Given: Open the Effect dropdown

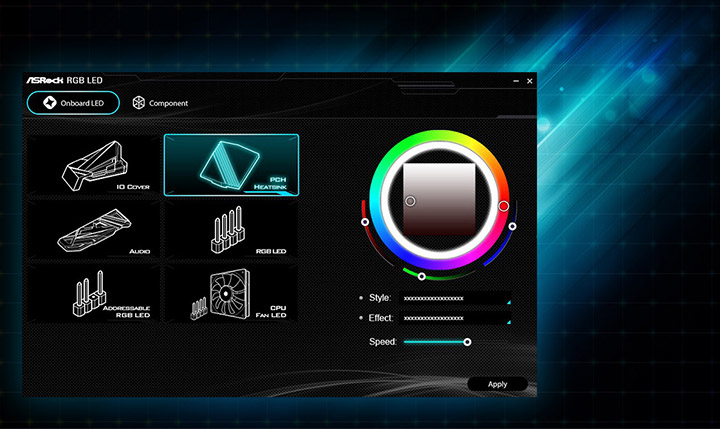Looking at the screenshot, I should (x=455, y=318).
